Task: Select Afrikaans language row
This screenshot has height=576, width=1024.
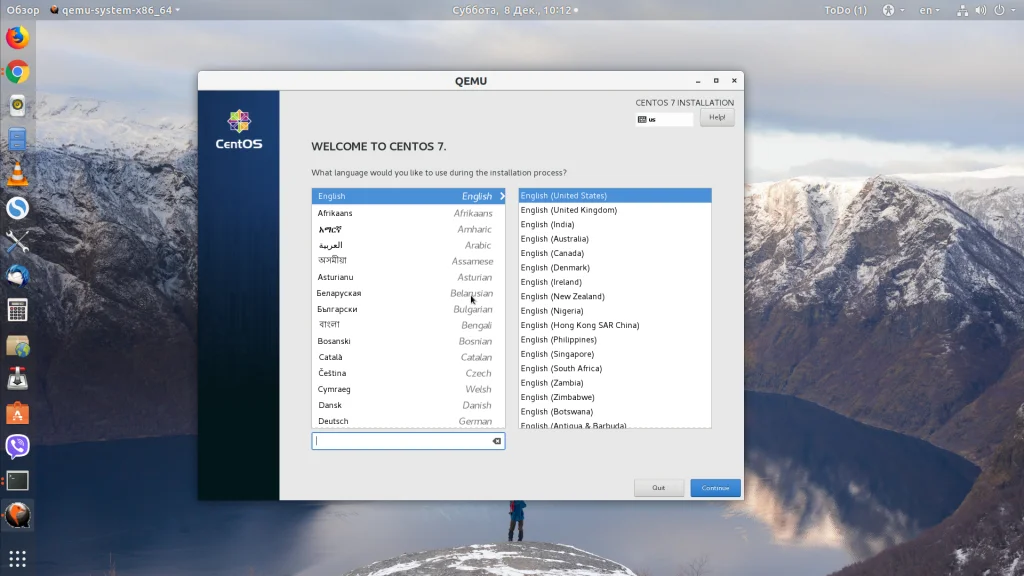Action: [x=408, y=213]
